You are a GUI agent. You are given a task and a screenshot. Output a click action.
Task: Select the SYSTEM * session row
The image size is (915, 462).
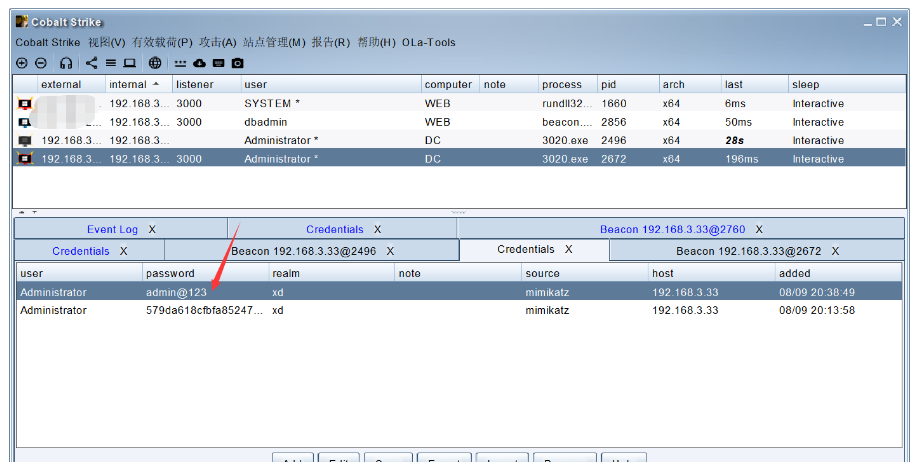459,104
